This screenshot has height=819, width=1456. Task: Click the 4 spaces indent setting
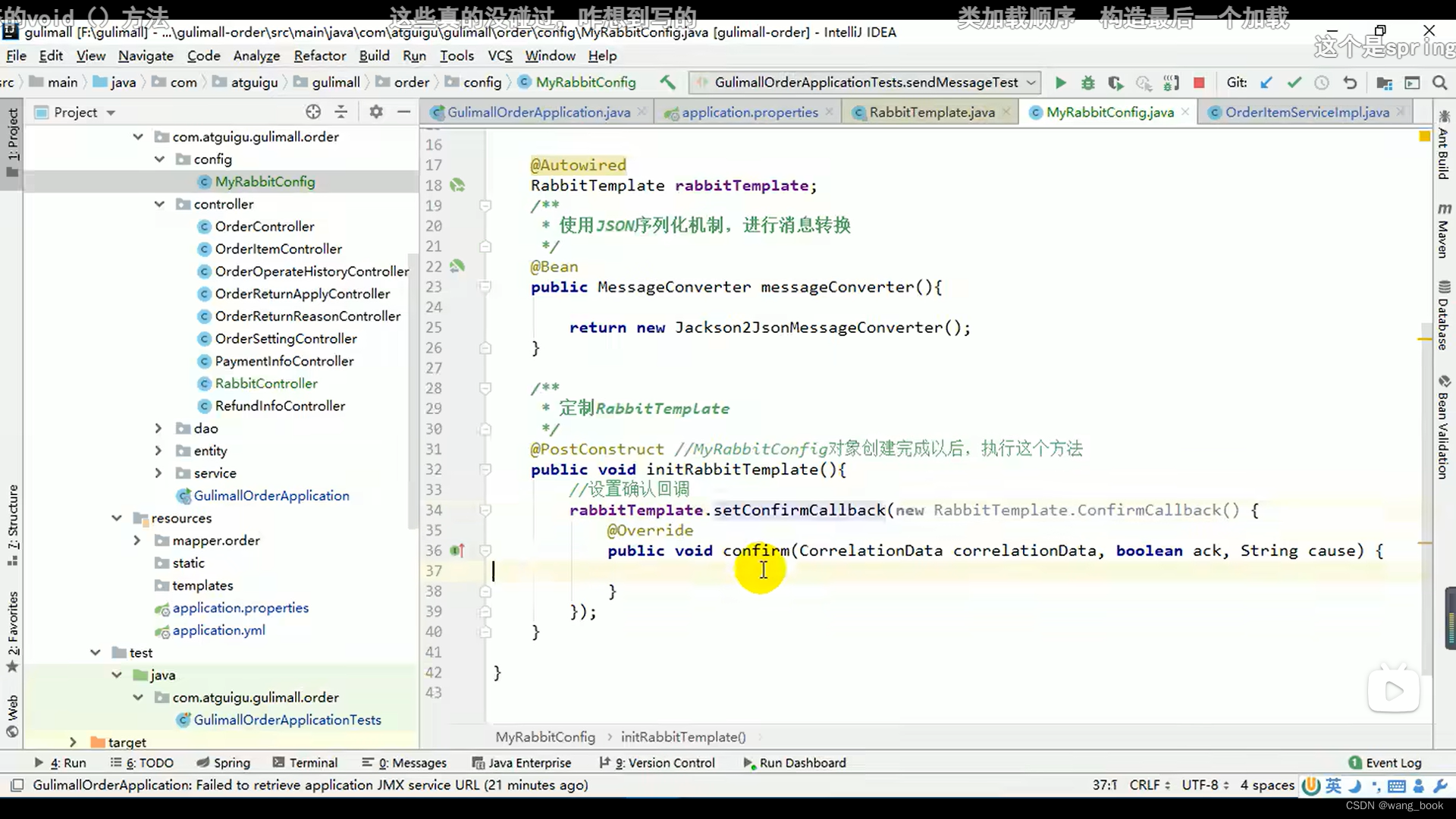click(x=1267, y=785)
